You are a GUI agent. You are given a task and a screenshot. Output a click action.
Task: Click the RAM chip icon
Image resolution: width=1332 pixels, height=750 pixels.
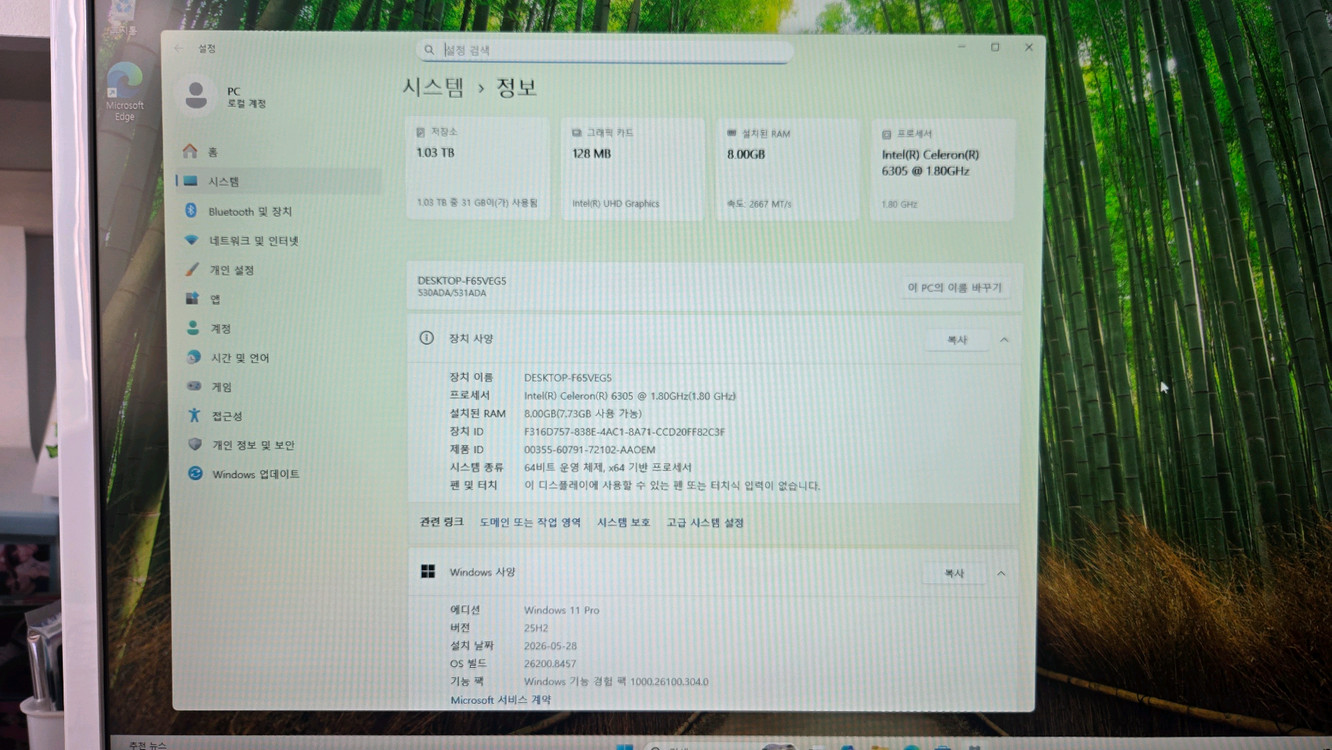tap(732, 133)
